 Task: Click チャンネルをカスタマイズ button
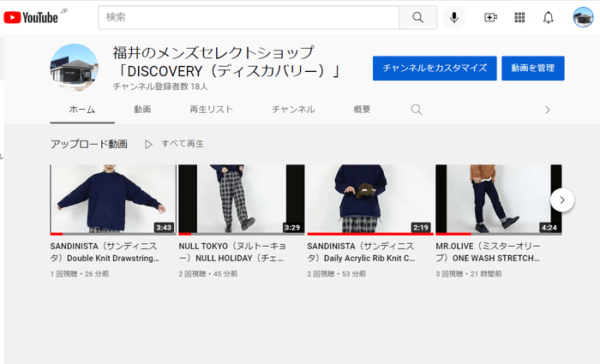(435, 68)
